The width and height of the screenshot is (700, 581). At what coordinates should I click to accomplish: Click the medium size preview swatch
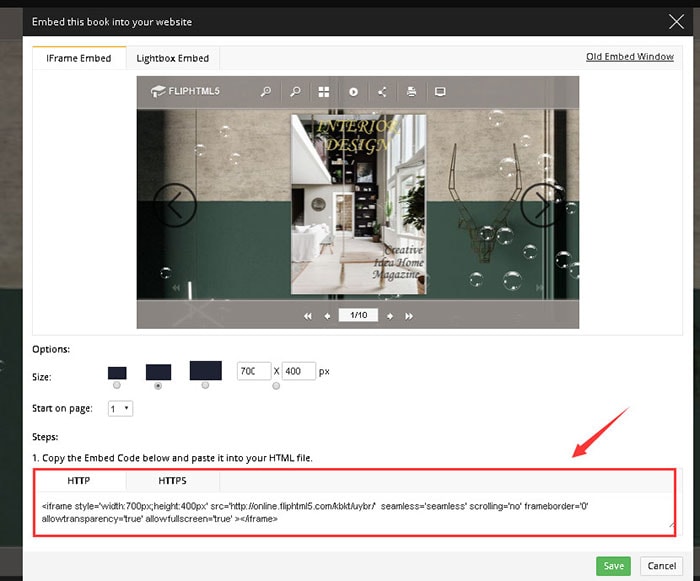click(158, 372)
